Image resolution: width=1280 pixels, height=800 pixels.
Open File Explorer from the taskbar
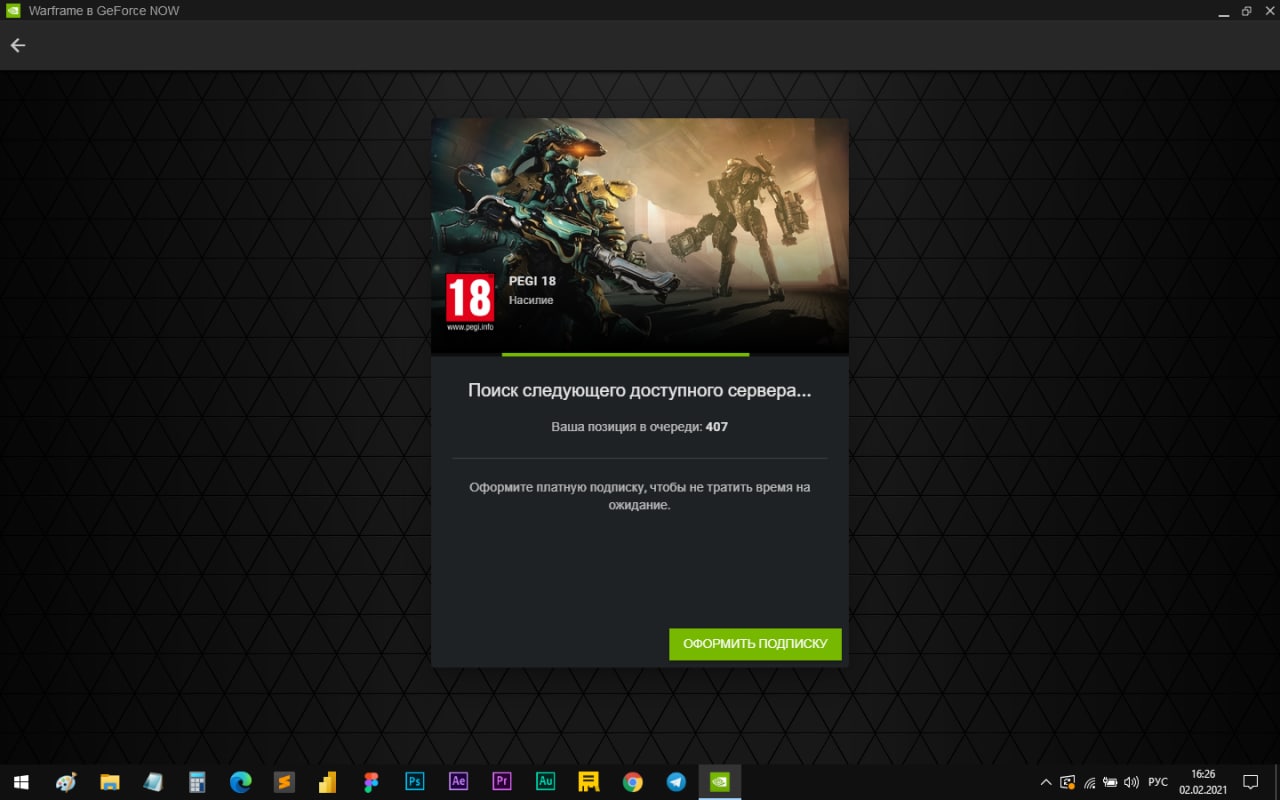[109, 782]
